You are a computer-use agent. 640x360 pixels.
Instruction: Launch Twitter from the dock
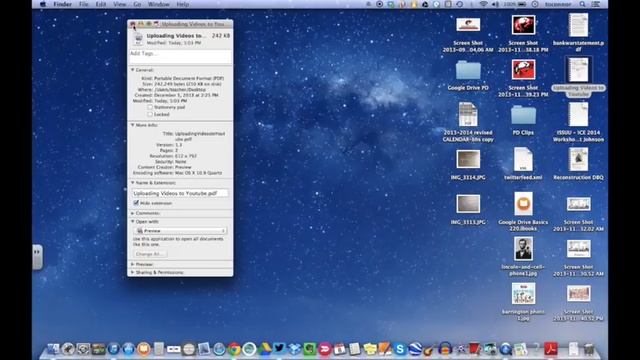click(x=279, y=349)
